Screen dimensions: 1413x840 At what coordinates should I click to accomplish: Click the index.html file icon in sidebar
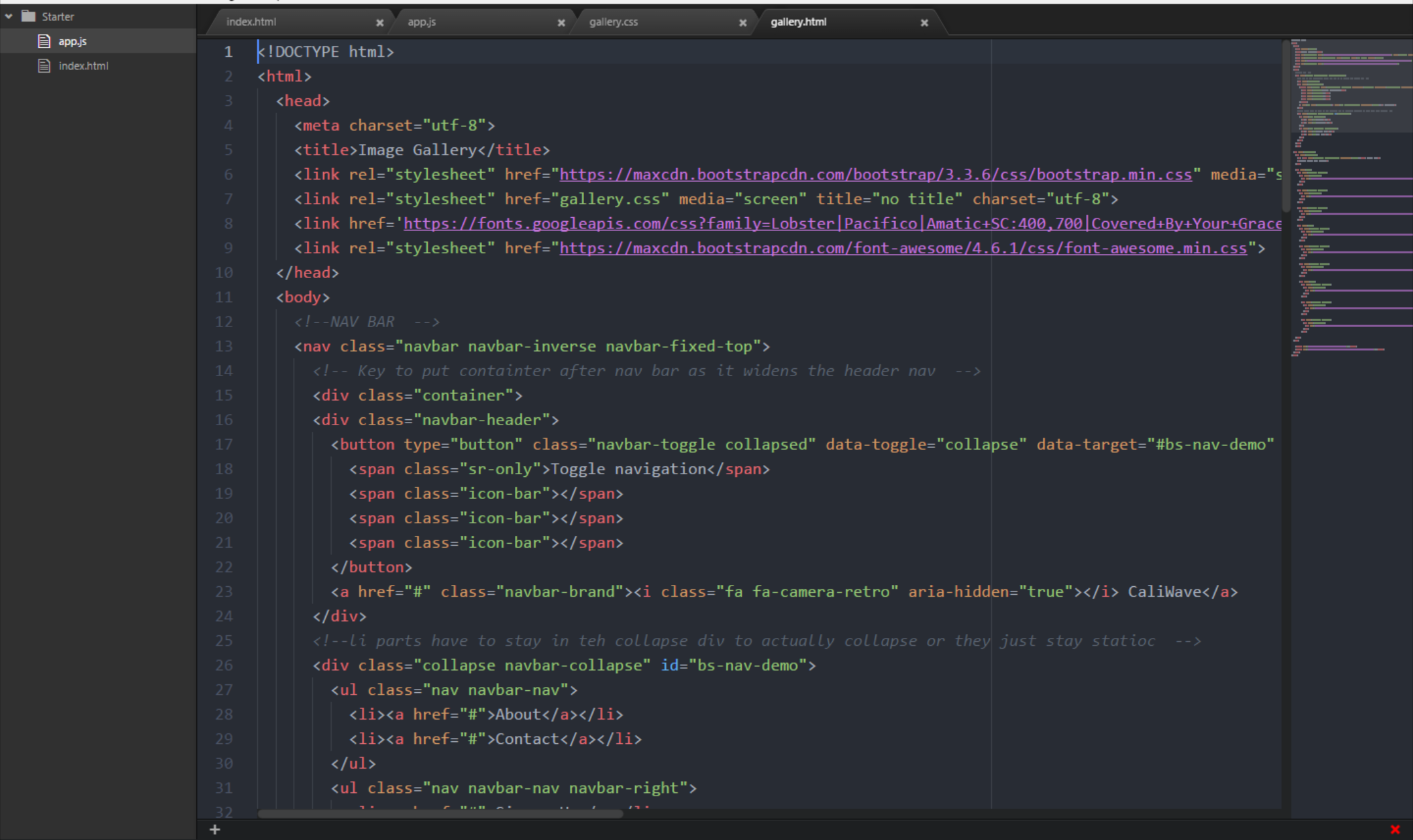[x=44, y=66]
